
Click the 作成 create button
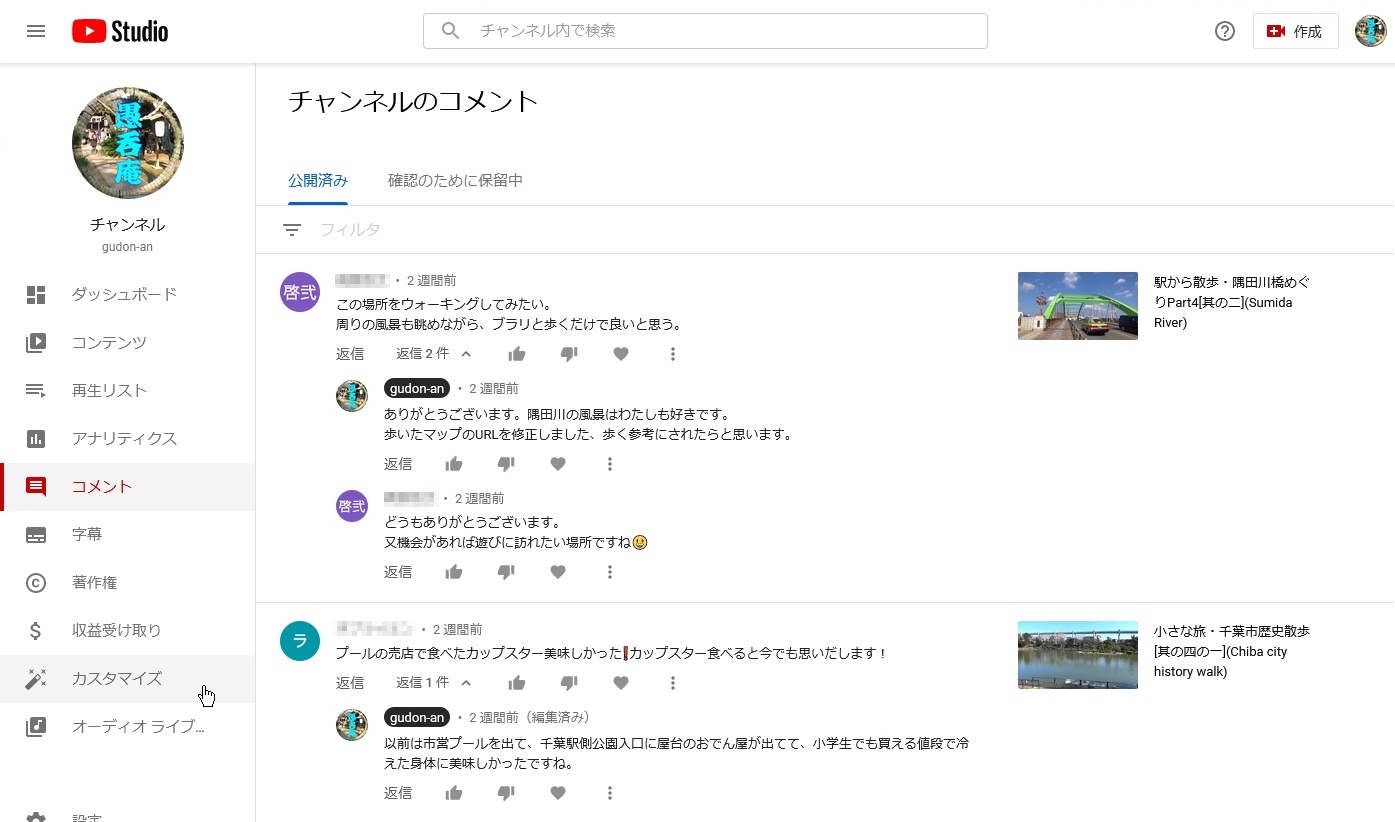click(1295, 31)
